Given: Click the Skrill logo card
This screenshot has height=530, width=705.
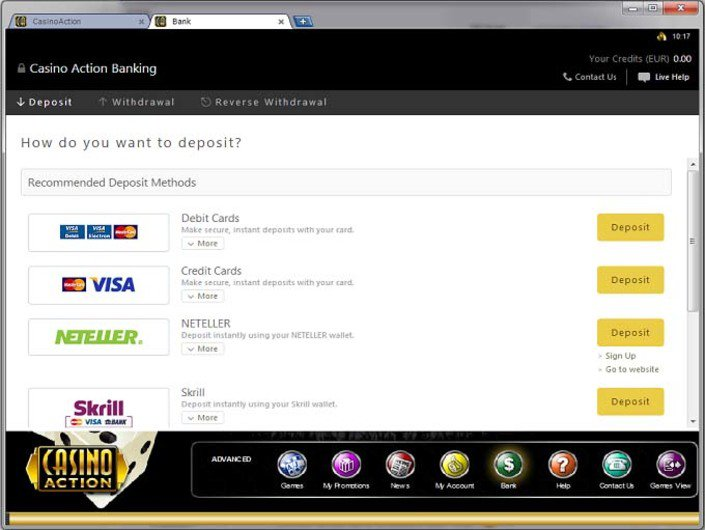Looking at the screenshot, I should (x=98, y=408).
